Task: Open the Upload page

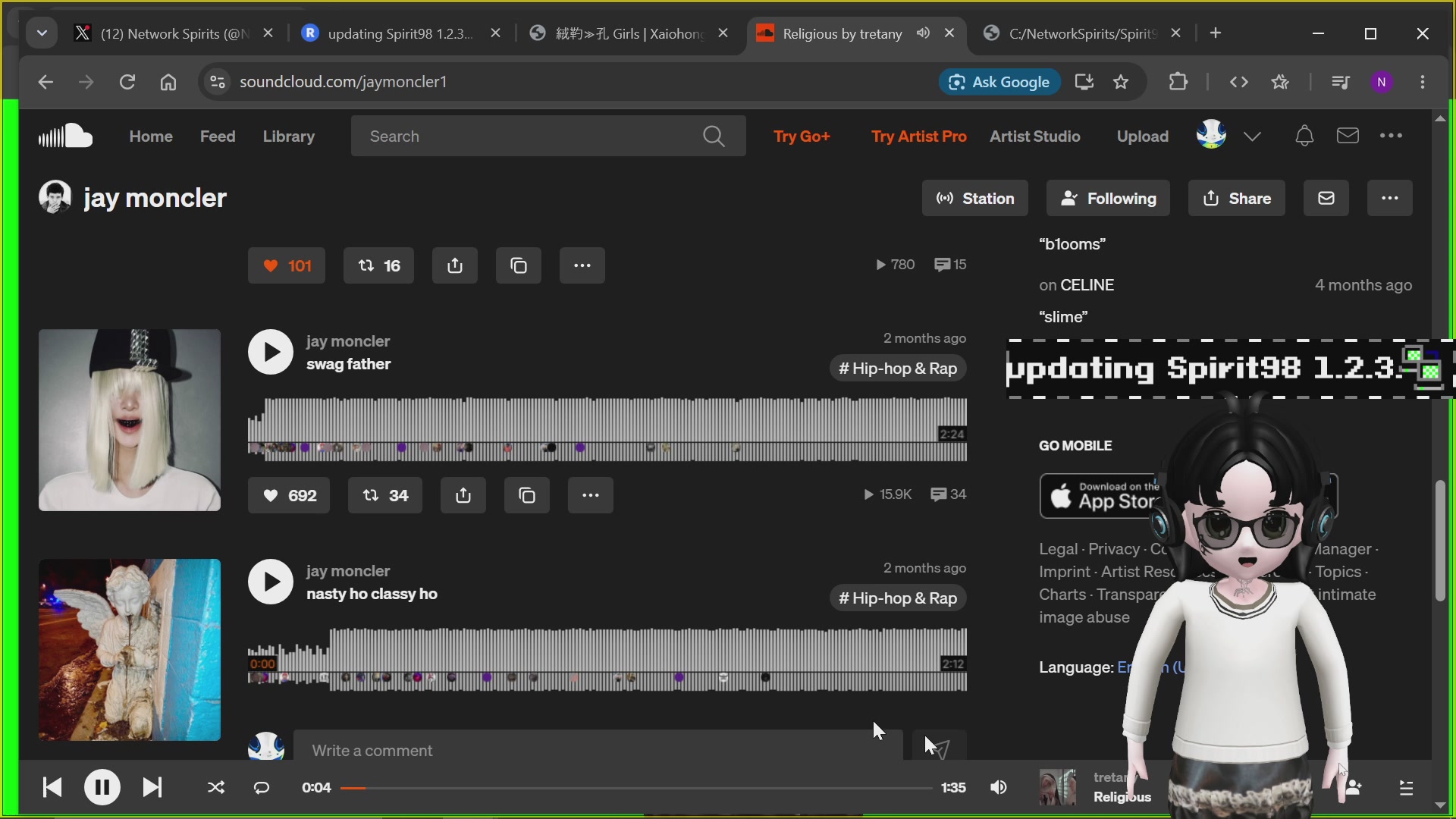Action: [x=1142, y=136]
